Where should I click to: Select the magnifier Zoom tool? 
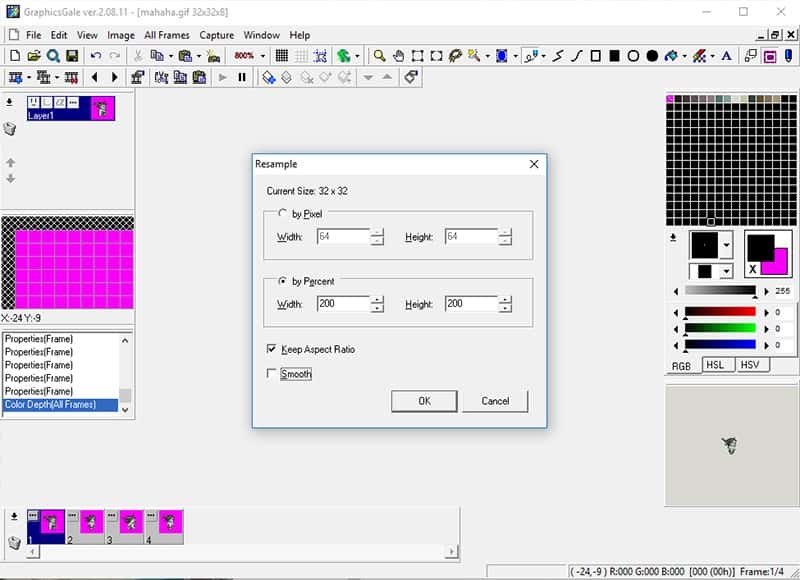pyautogui.click(x=379, y=56)
